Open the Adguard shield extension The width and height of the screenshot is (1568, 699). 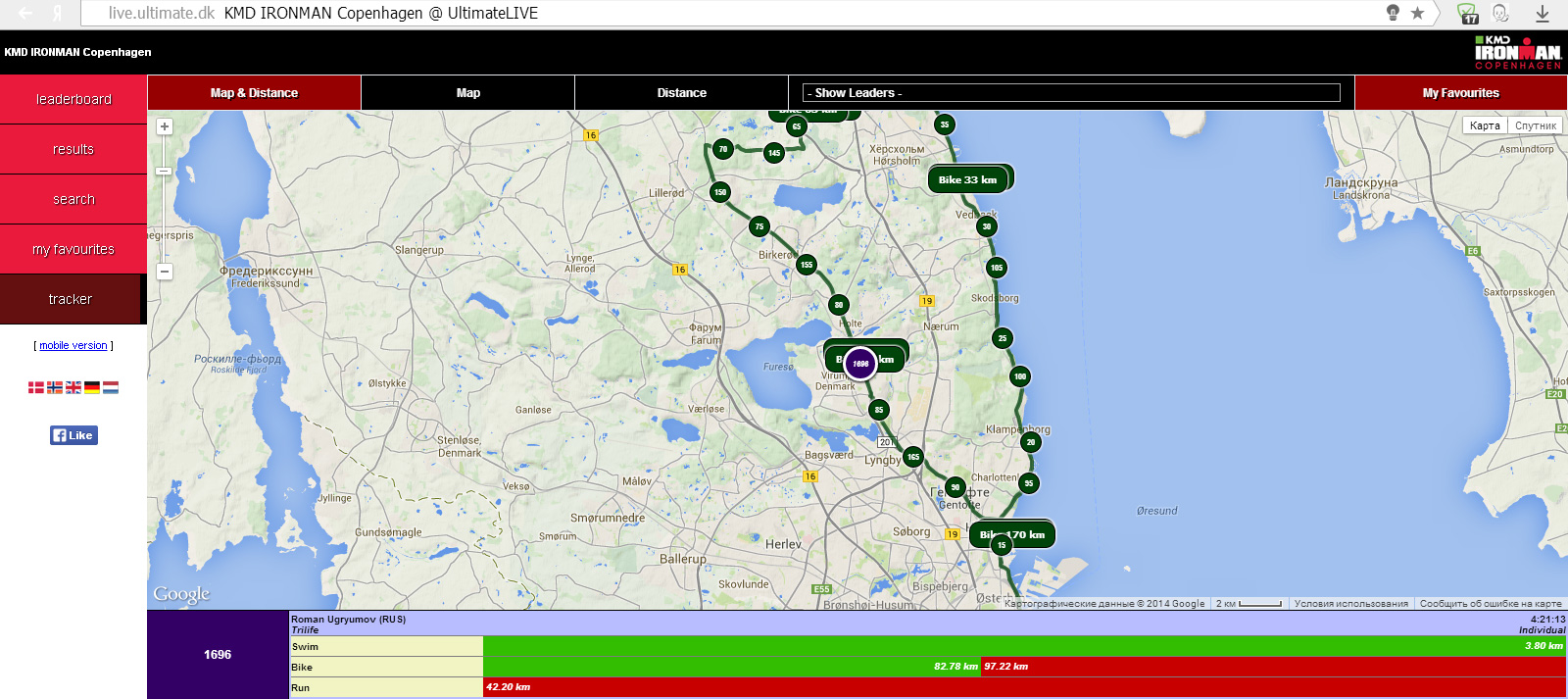(x=1467, y=13)
